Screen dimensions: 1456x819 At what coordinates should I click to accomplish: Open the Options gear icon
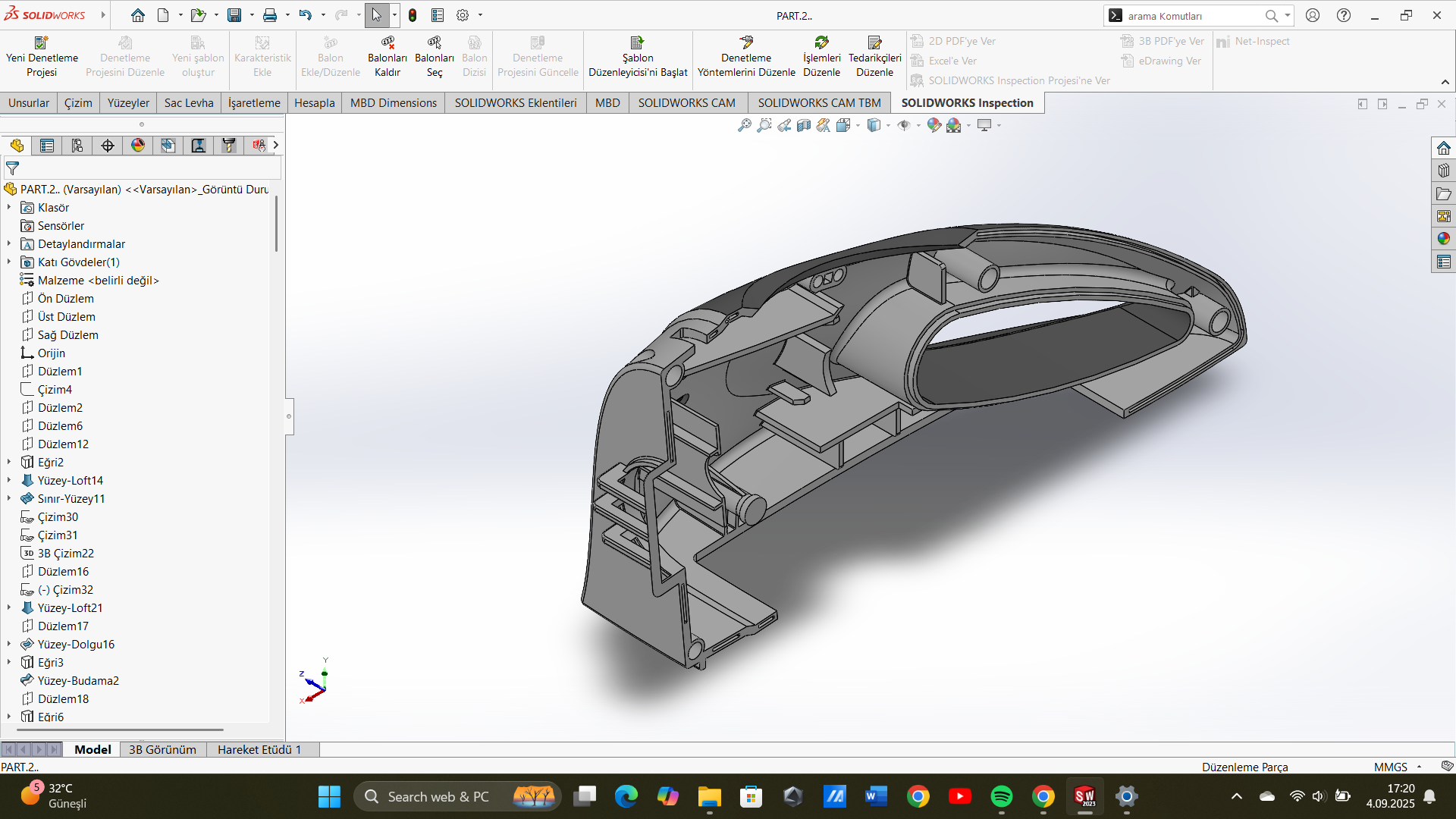coord(463,15)
